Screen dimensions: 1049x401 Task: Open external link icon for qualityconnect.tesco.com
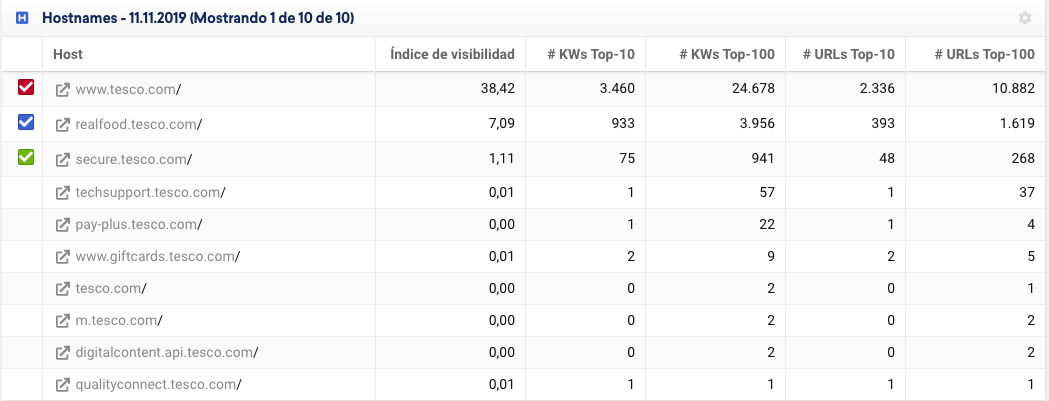(62, 385)
